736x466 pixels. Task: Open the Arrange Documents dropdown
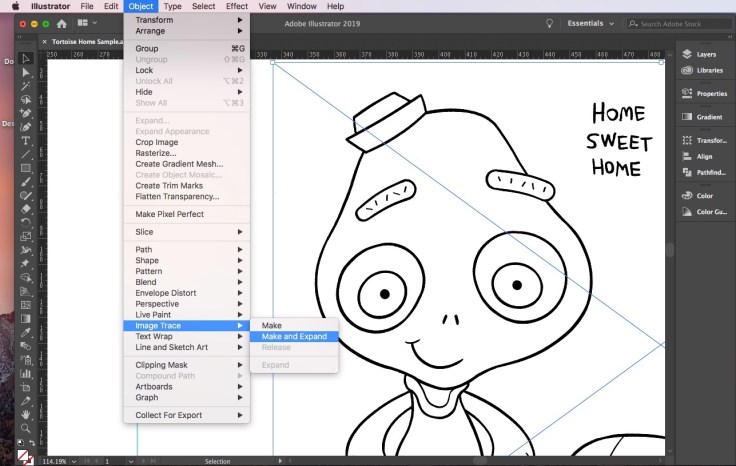tap(86, 23)
